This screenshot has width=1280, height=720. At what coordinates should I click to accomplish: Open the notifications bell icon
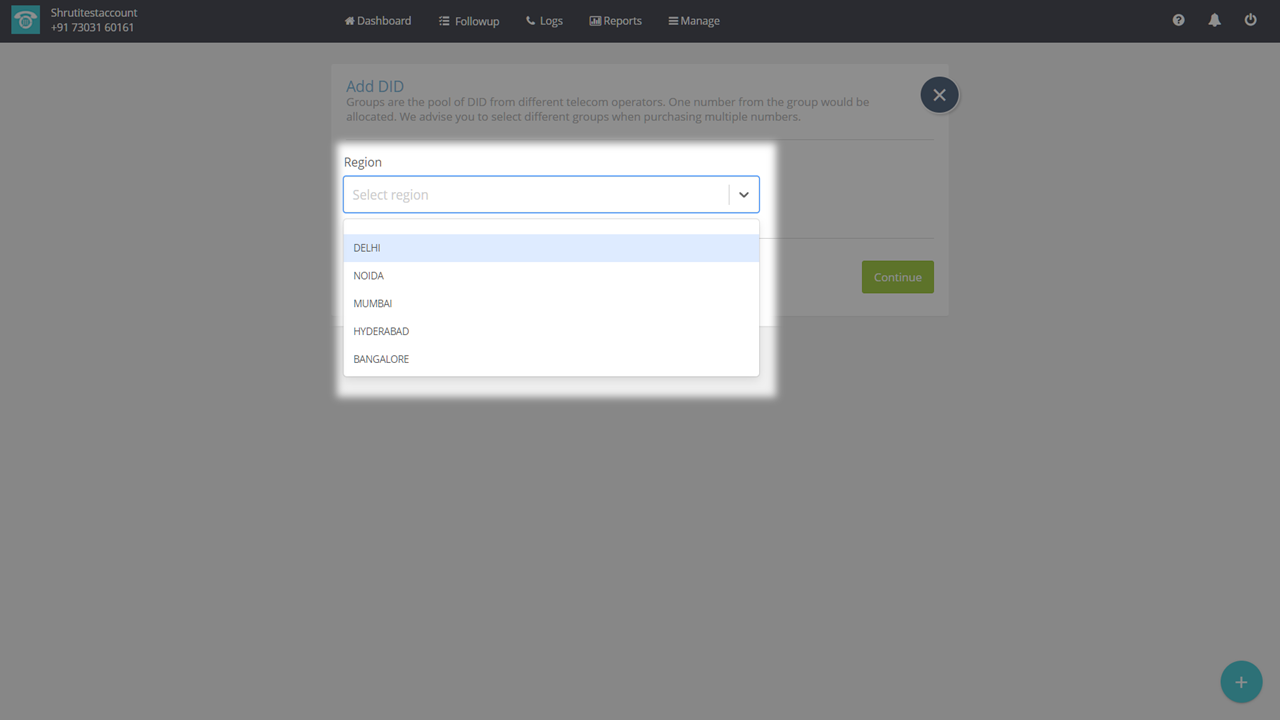click(x=1214, y=20)
